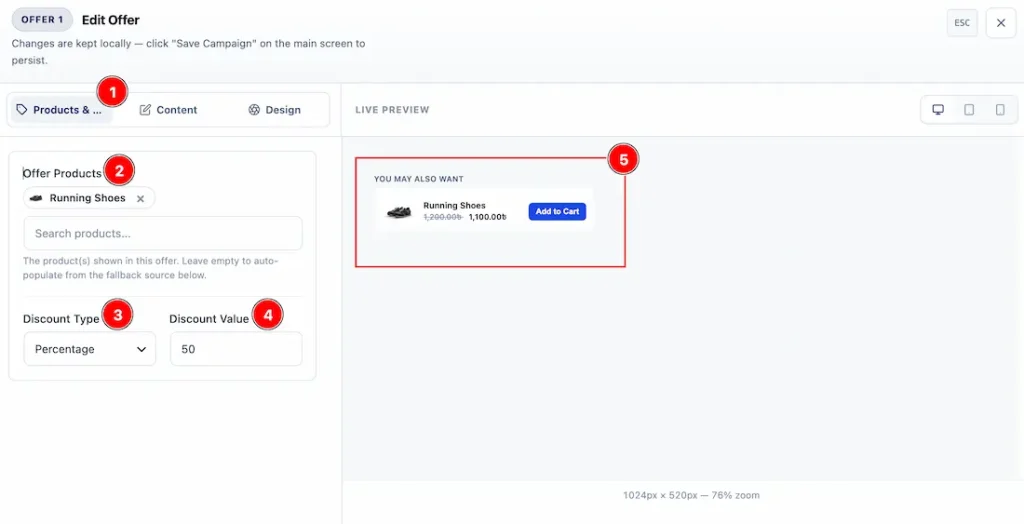Click the Offer Products label
Screen dimensions: 1024x524
(62, 173)
